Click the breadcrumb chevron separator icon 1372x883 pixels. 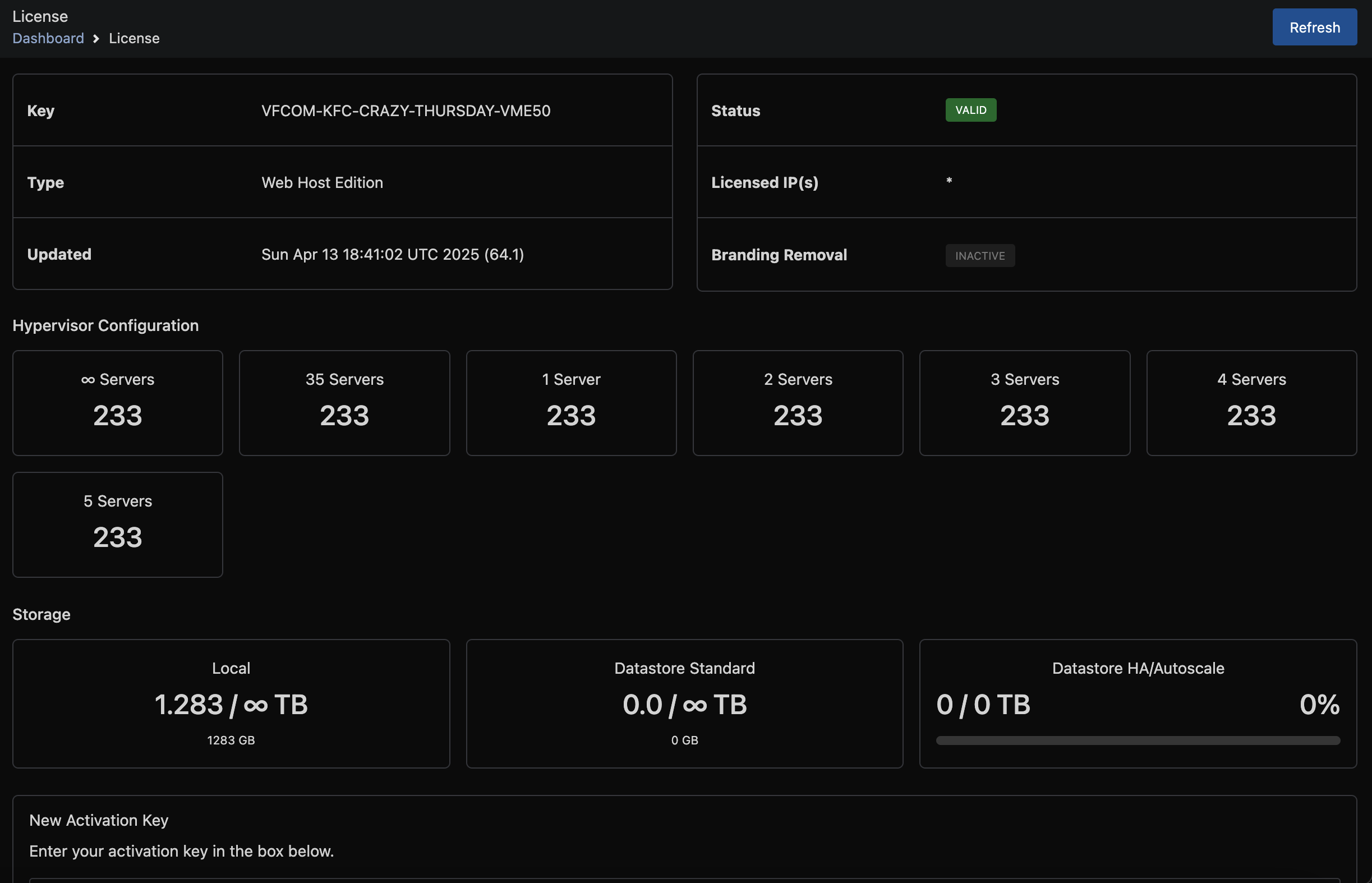96,38
